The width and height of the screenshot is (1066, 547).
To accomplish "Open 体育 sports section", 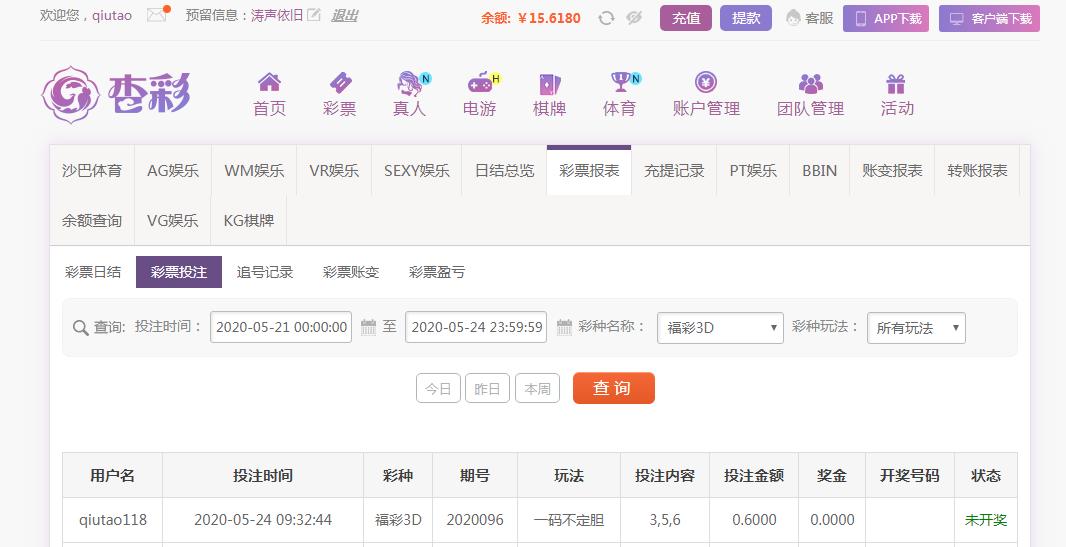I will pos(620,94).
